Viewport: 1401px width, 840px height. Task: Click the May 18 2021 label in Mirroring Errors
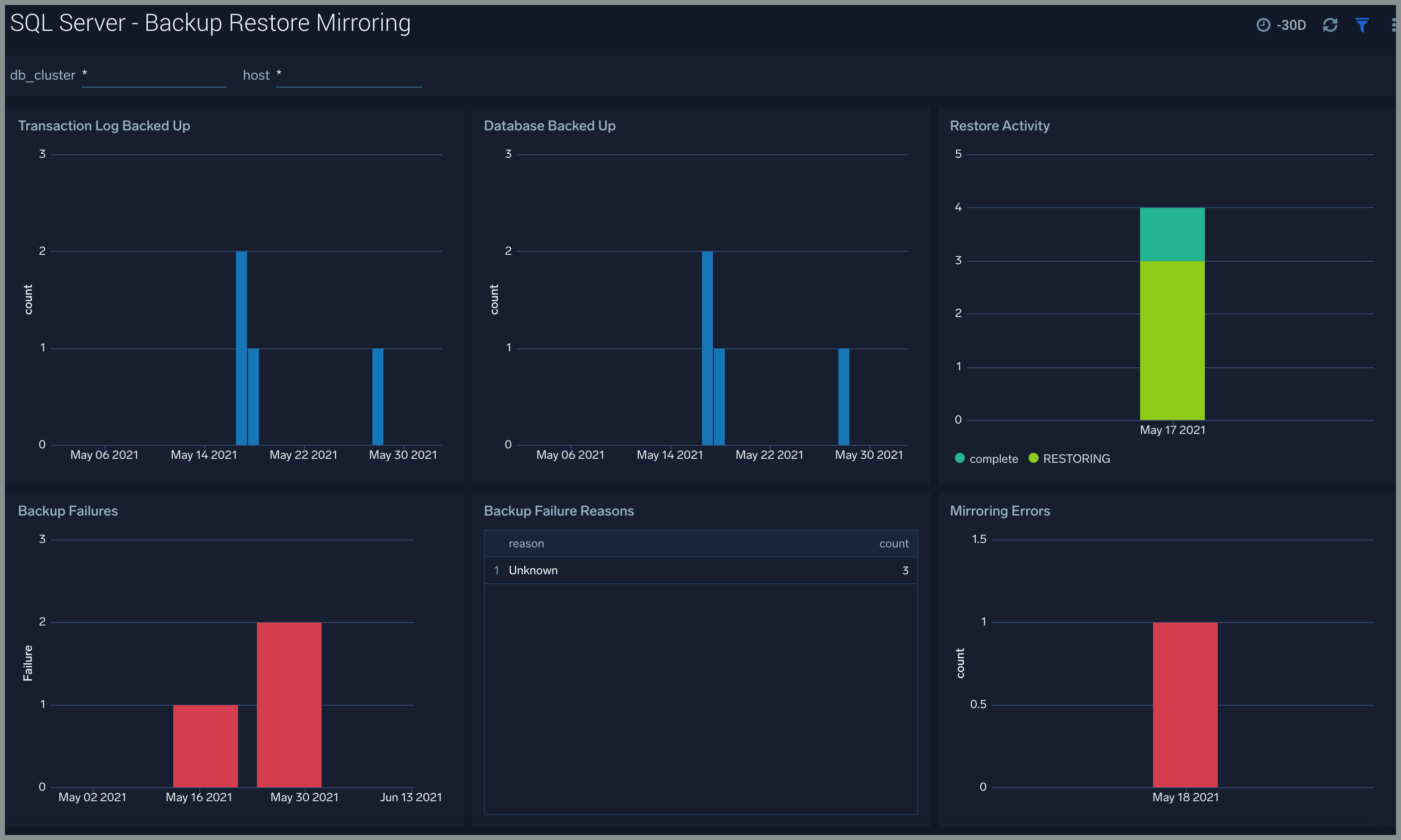(1185, 797)
